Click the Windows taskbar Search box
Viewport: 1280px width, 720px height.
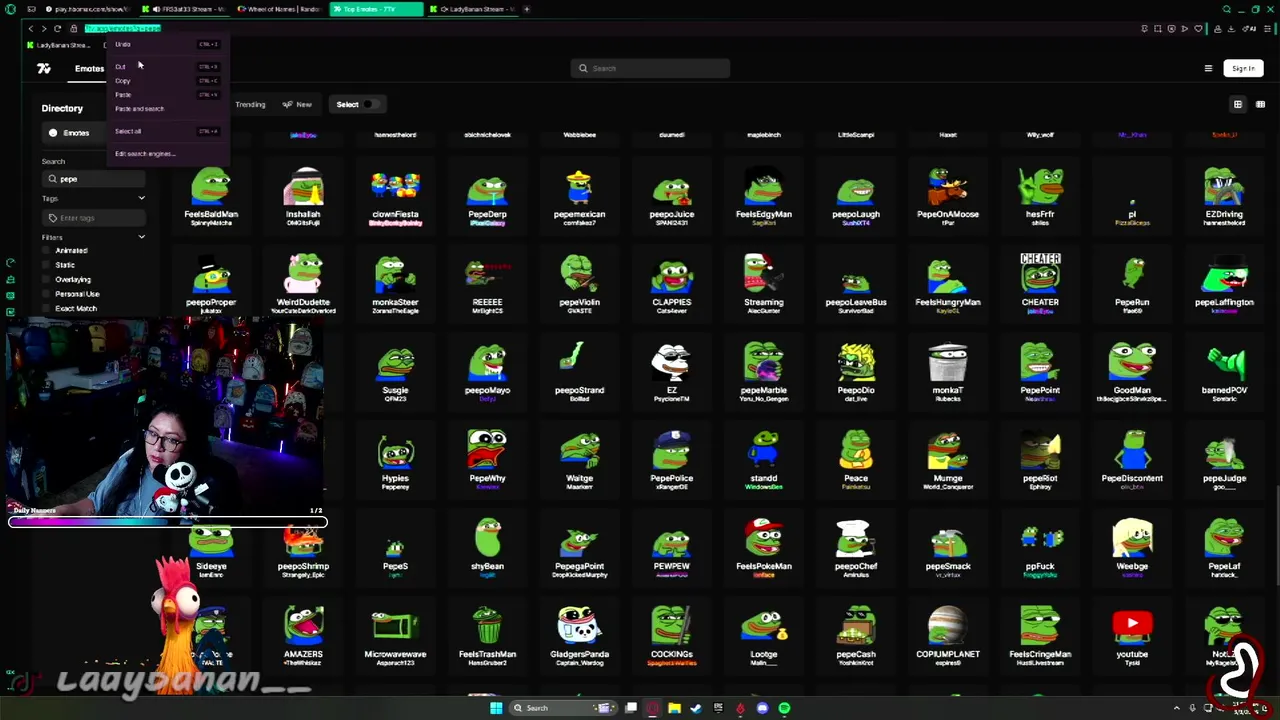pos(563,708)
